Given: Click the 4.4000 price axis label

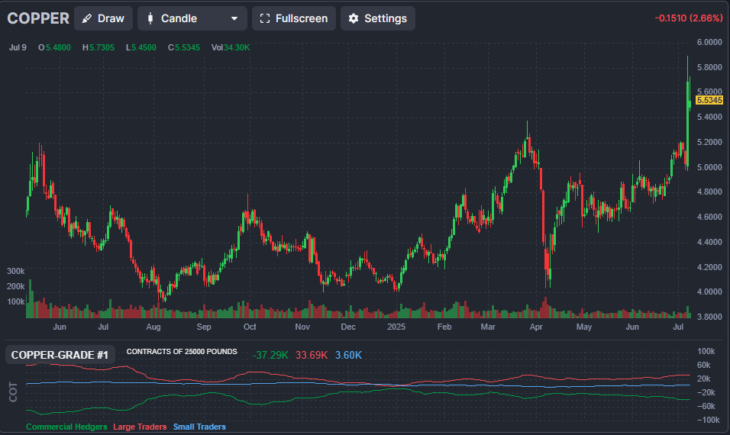Looking at the screenshot, I should [710, 242].
